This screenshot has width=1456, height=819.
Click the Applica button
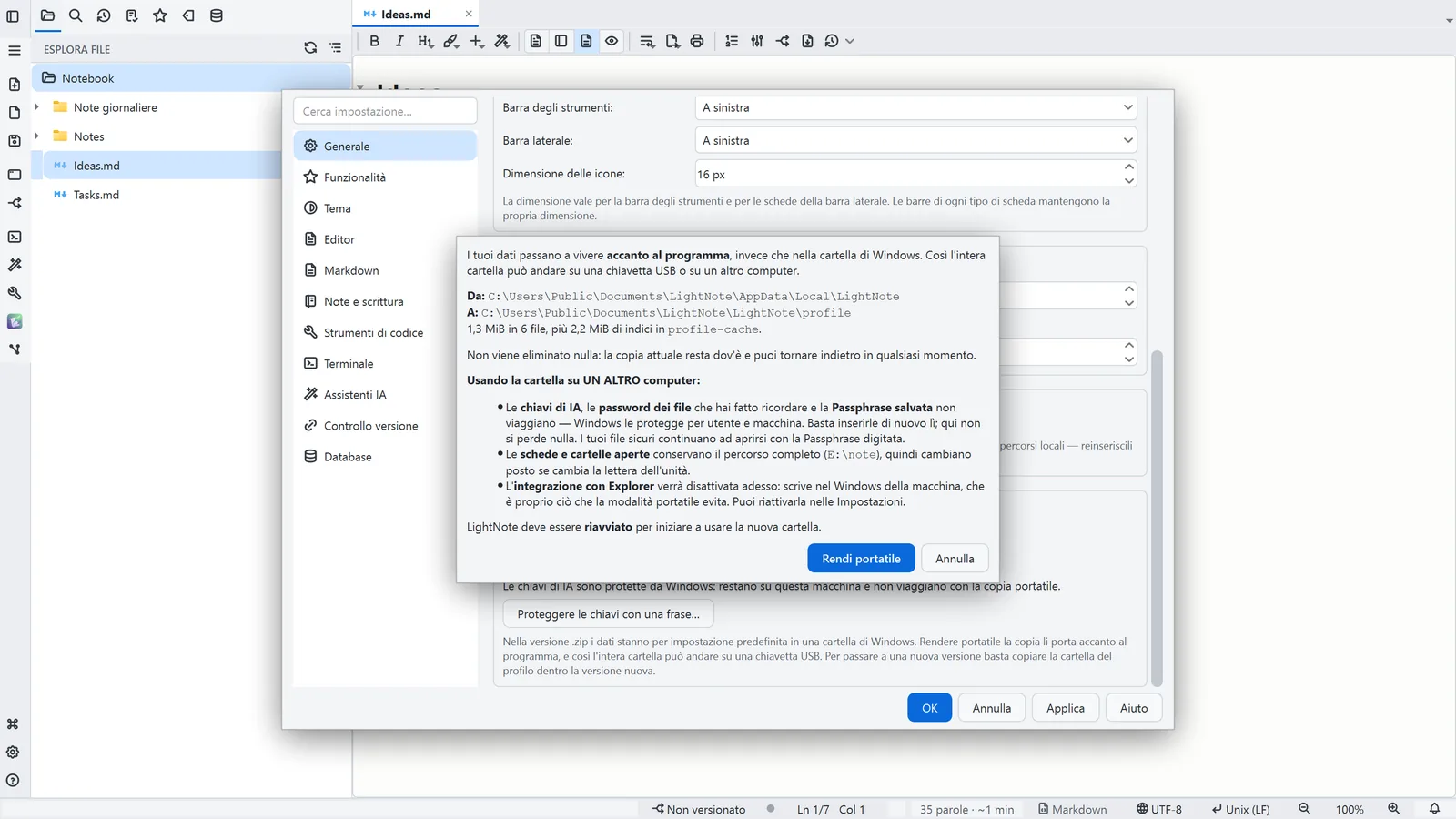pyautogui.click(x=1065, y=708)
